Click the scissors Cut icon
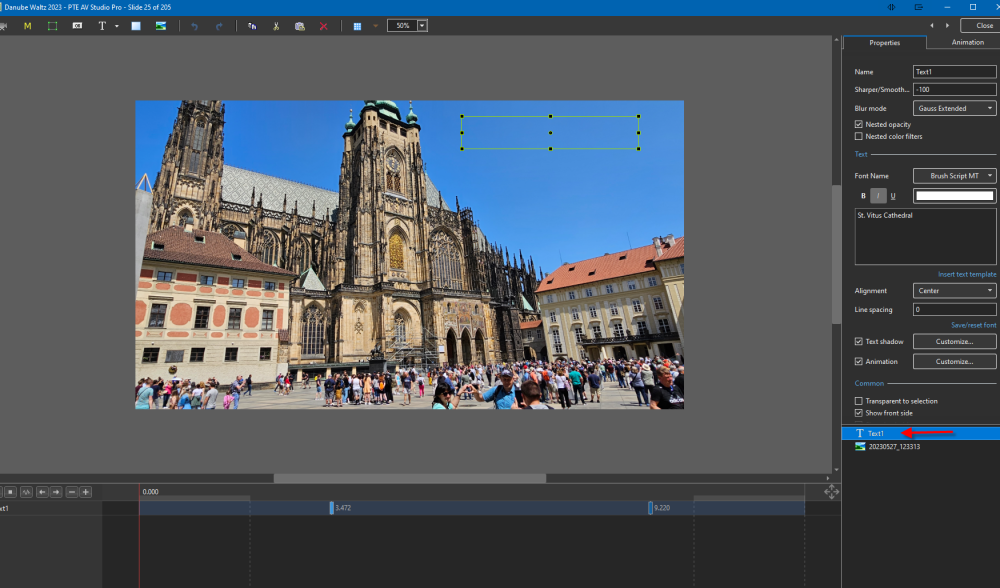Image resolution: width=1000 pixels, height=588 pixels. coord(276,25)
